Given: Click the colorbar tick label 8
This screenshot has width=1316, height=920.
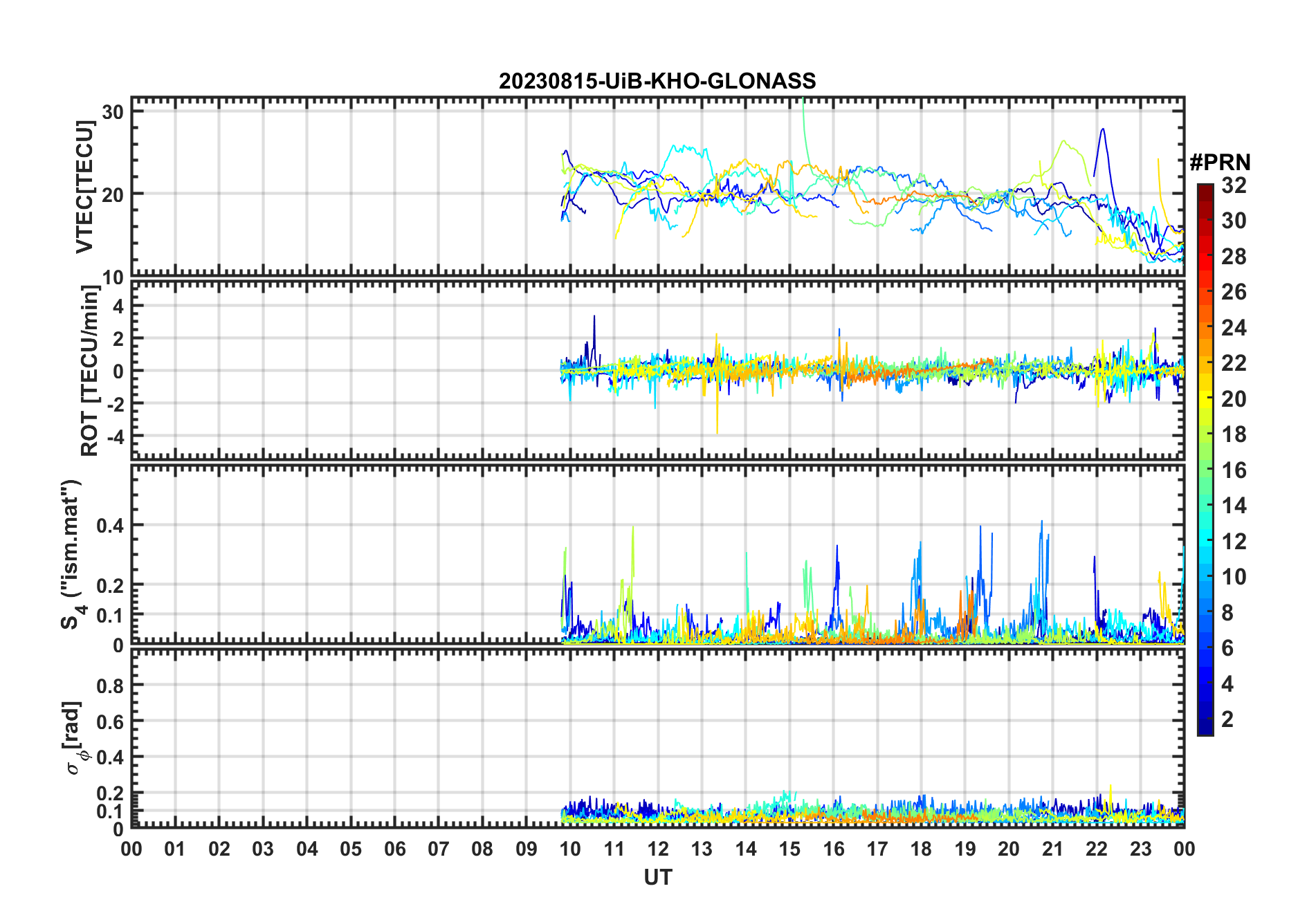Looking at the screenshot, I should point(1227,612).
